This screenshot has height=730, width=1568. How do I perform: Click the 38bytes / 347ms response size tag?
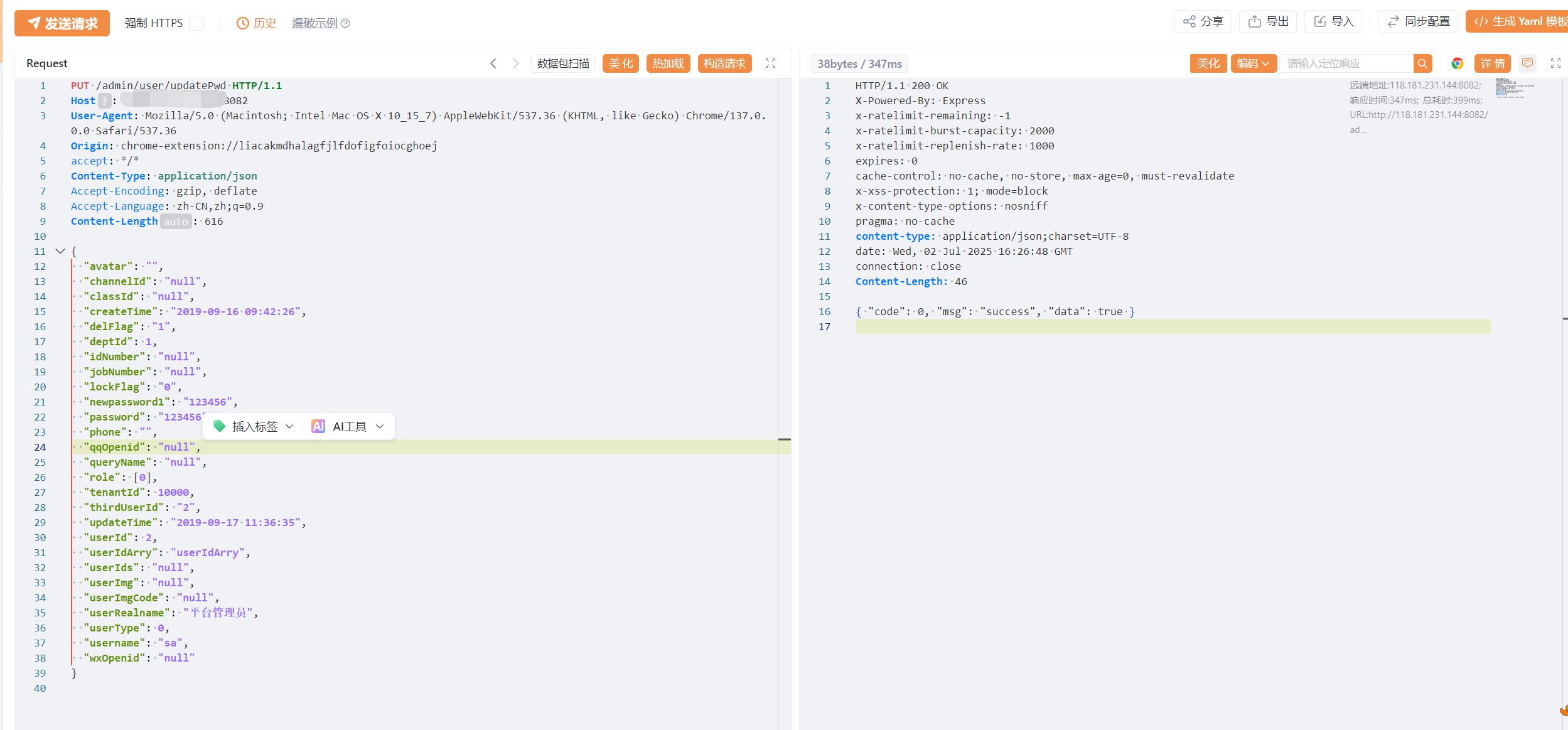coord(859,64)
